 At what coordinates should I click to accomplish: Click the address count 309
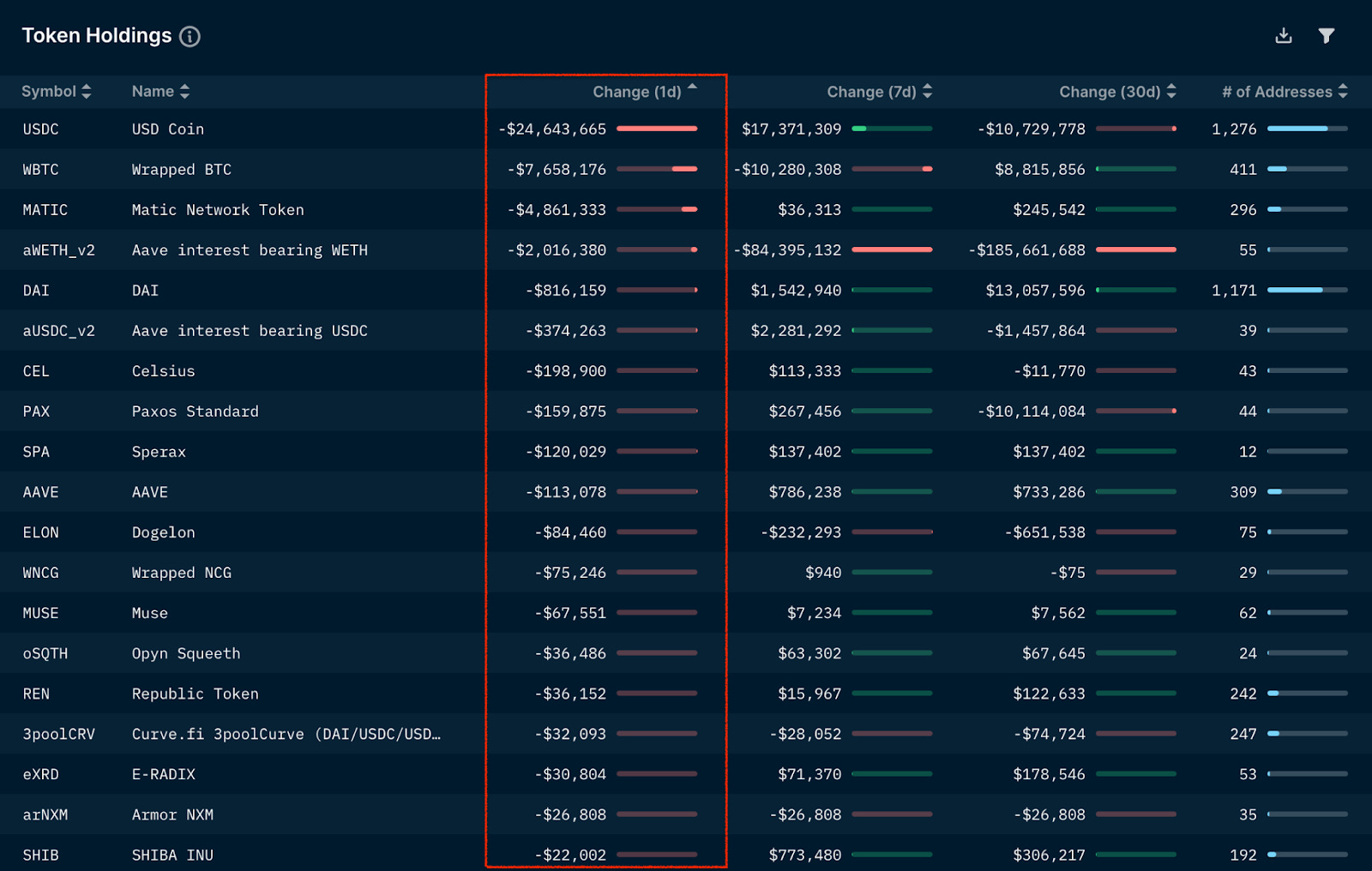coord(1243,492)
